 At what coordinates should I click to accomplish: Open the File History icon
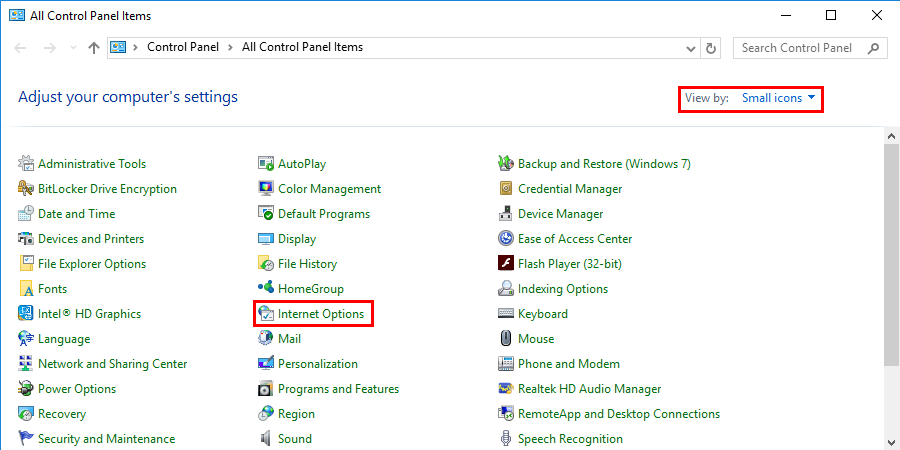tap(266, 264)
